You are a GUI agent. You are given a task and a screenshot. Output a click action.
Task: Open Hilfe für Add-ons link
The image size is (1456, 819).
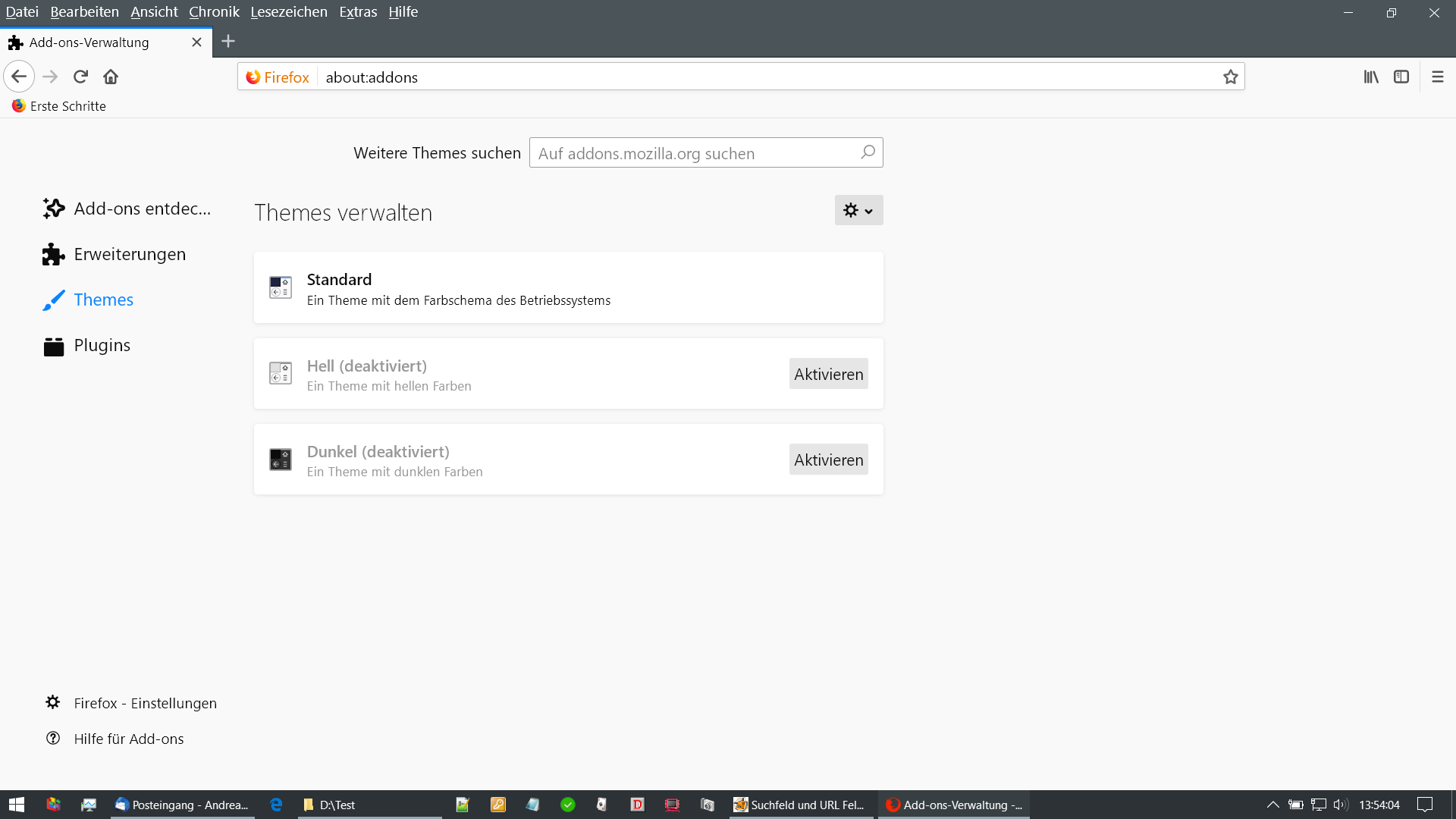(128, 739)
